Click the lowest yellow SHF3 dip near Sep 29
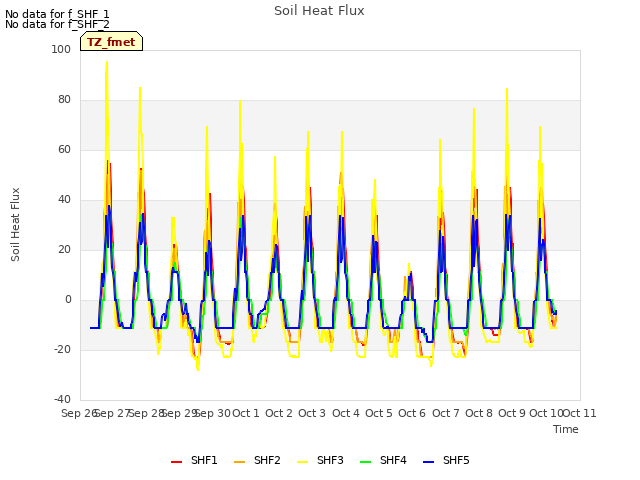Viewport: 640px width, 480px height. 198,370
